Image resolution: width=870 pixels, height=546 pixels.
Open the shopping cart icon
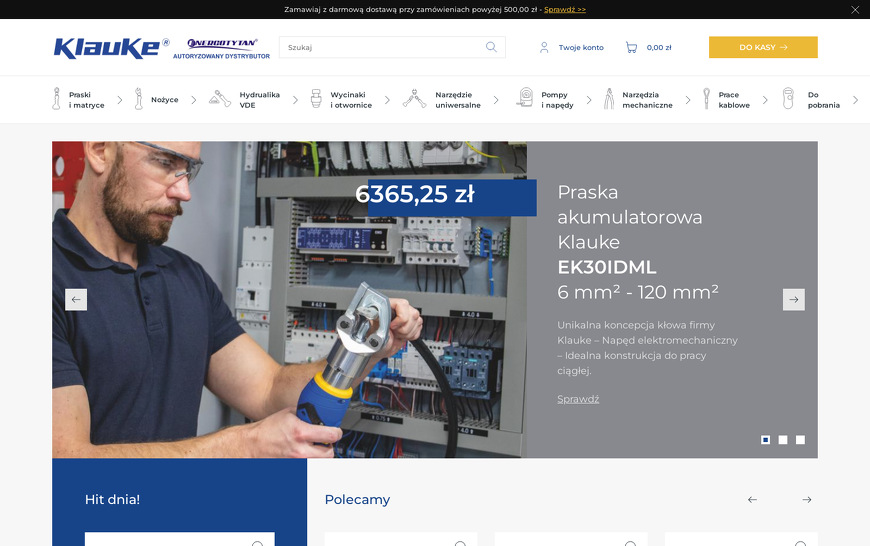coord(631,48)
